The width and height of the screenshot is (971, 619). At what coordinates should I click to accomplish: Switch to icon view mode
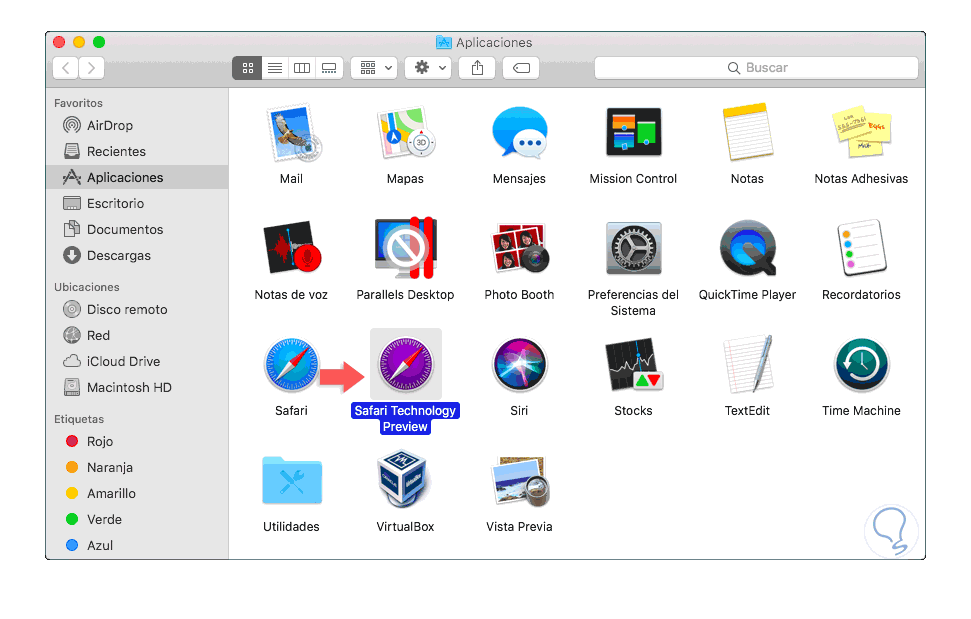tap(247, 68)
